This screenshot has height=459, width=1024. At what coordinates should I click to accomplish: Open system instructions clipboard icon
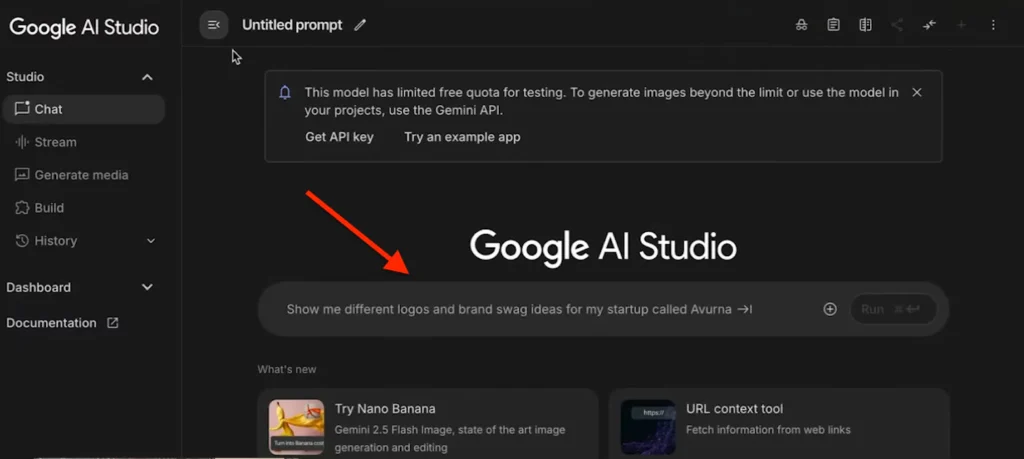833,25
